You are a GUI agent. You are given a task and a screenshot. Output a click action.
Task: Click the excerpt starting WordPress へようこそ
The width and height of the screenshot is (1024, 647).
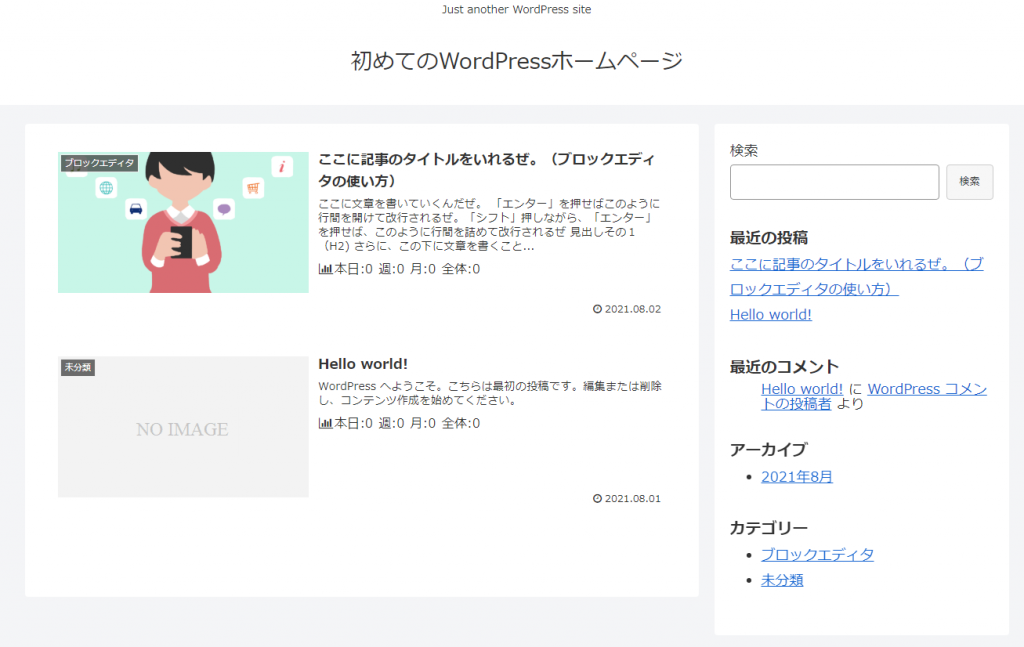click(x=490, y=393)
